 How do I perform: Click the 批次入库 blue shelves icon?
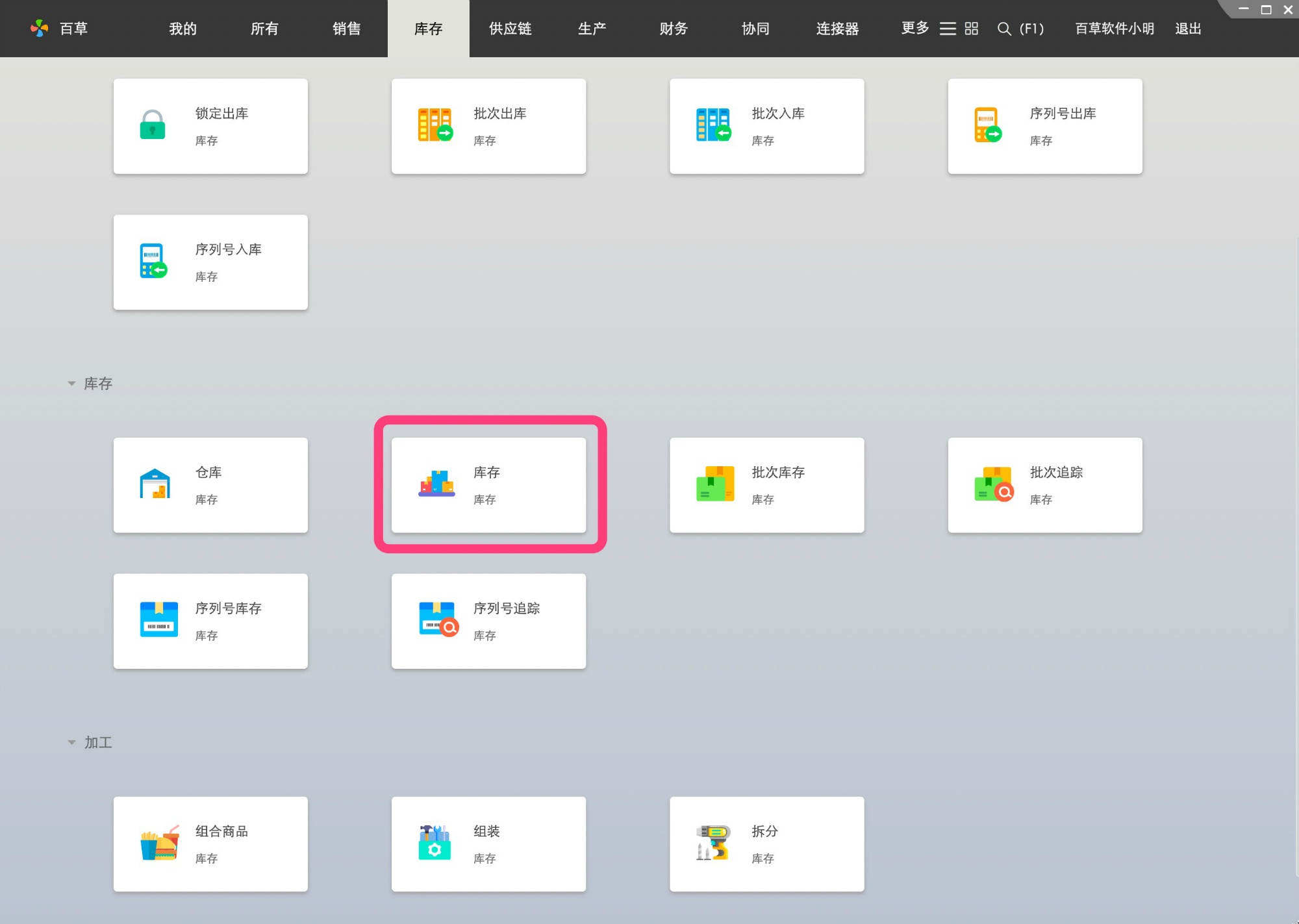(714, 125)
